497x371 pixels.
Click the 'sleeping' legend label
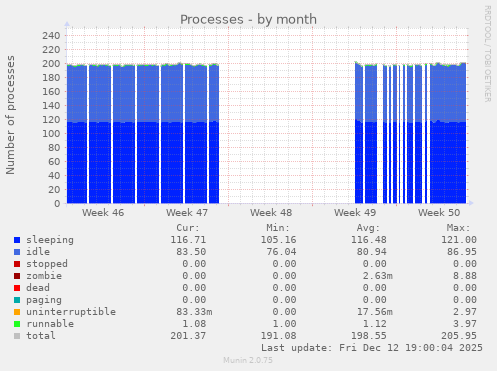click(50, 240)
